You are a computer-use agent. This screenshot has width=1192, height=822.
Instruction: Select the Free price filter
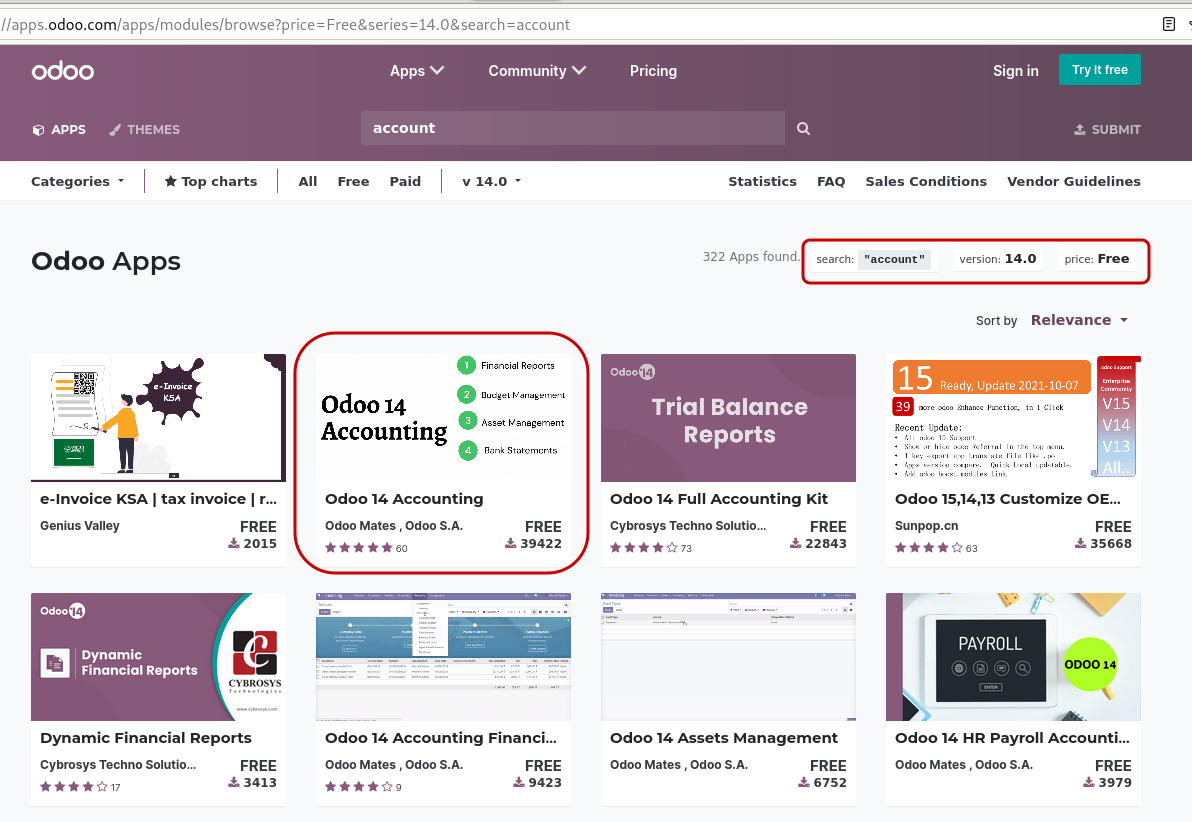(x=353, y=181)
